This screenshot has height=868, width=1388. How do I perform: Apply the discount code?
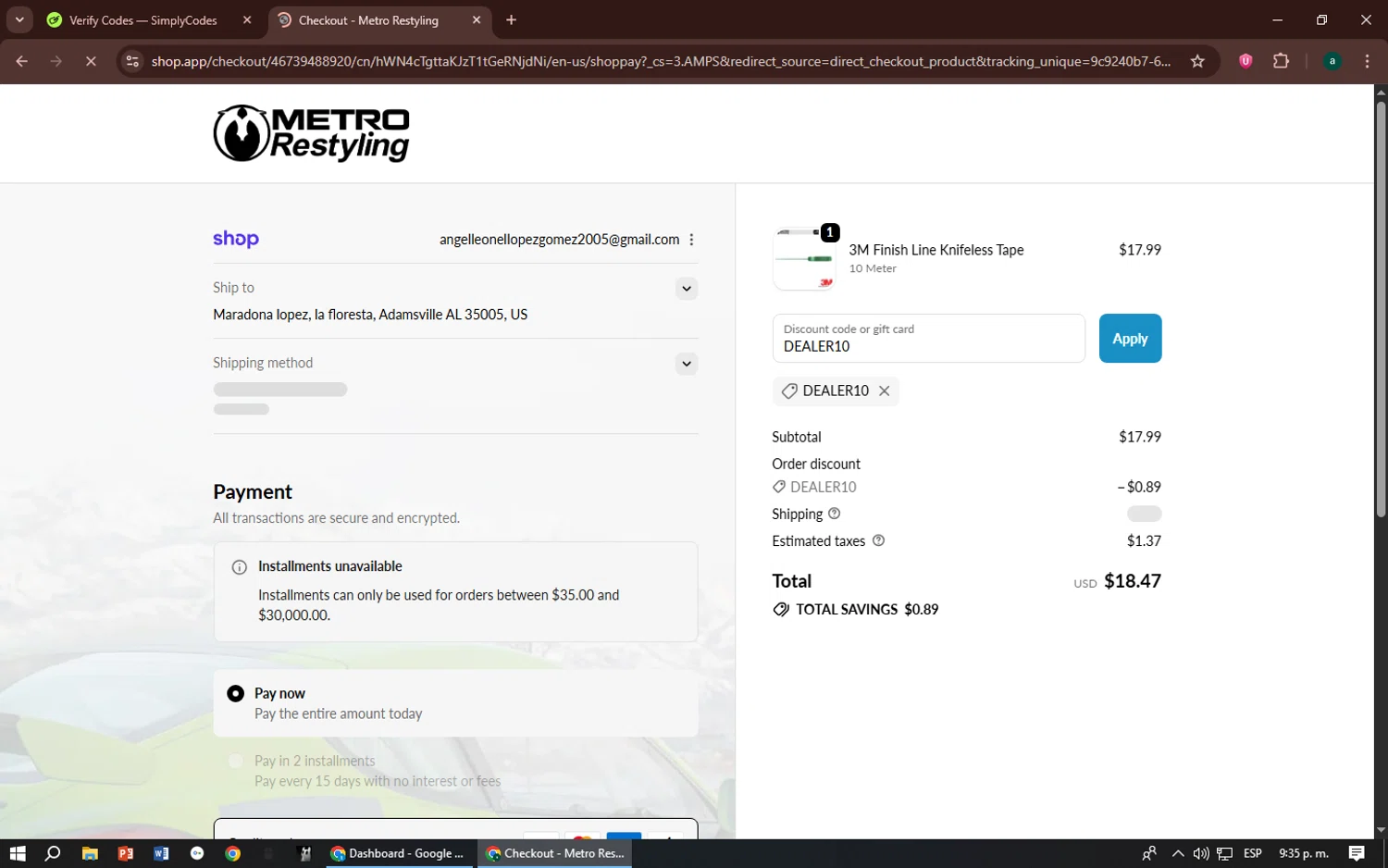1130,338
